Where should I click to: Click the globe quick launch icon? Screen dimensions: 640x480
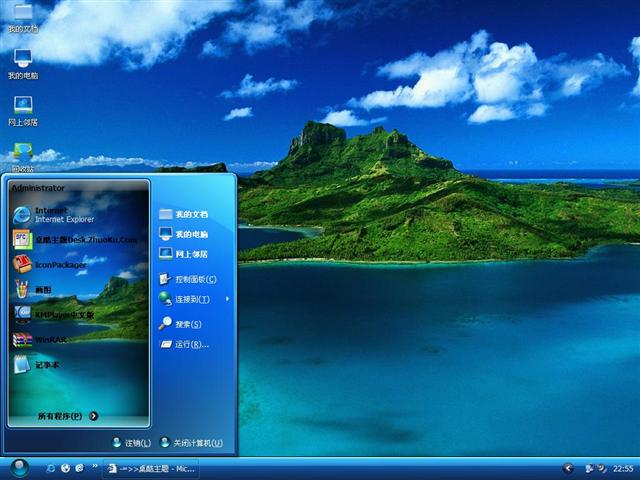pyautogui.click(x=65, y=468)
